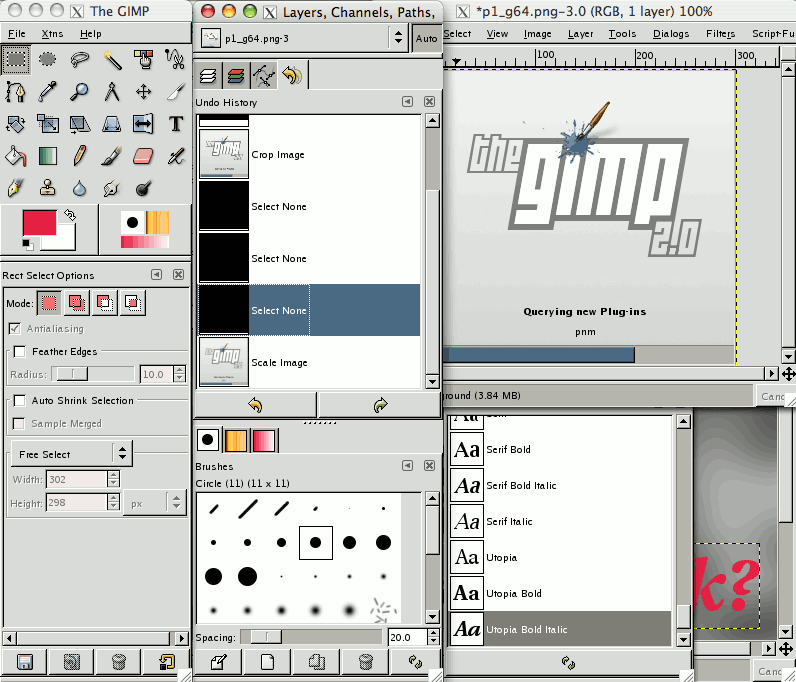The image size is (796, 682).
Task: Click the Width value stepper
Action: pyautogui.click(x=113, y=479)
